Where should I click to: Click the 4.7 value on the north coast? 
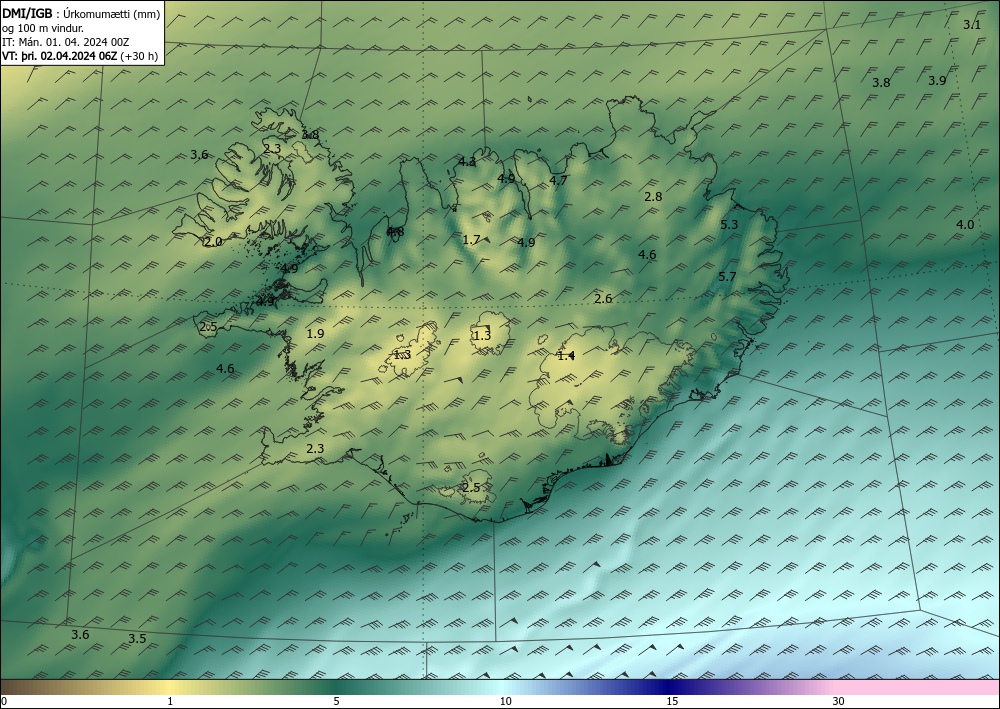tap(558, 180)
